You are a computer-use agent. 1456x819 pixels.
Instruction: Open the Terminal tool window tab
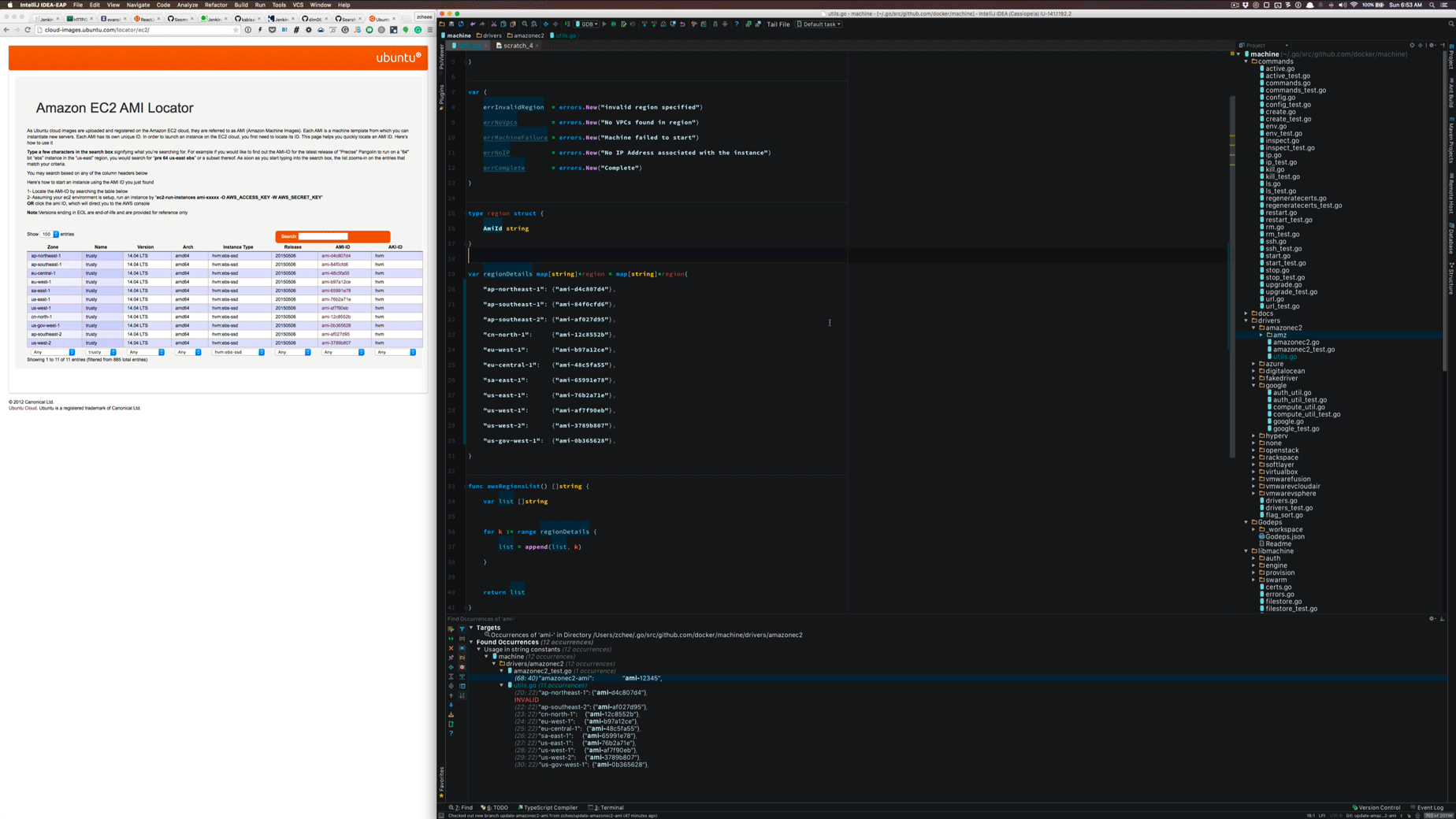(x=607, y=807)
